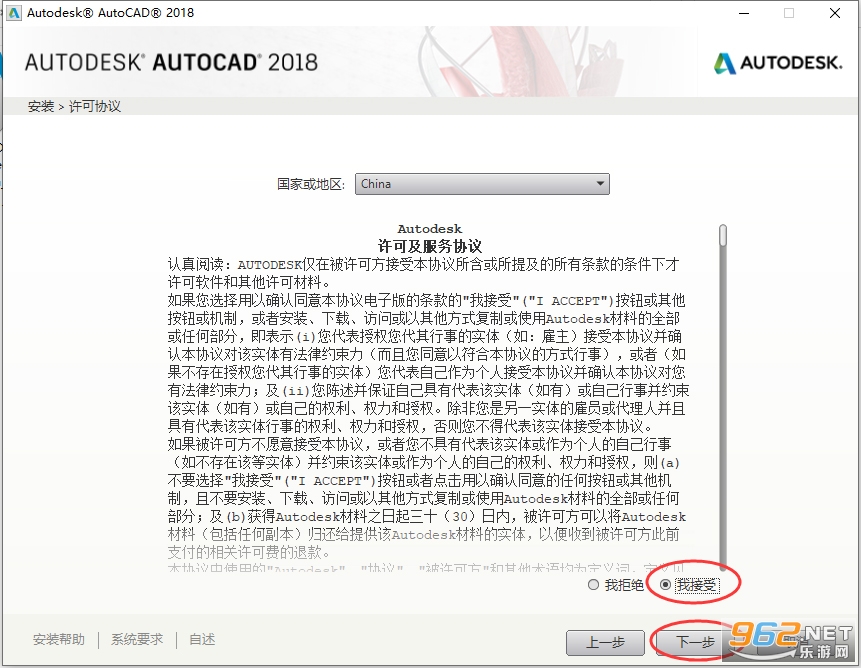Open the 安装帮助 installation help link
This screenshot has height=668, width=861.
pos(59,639)
